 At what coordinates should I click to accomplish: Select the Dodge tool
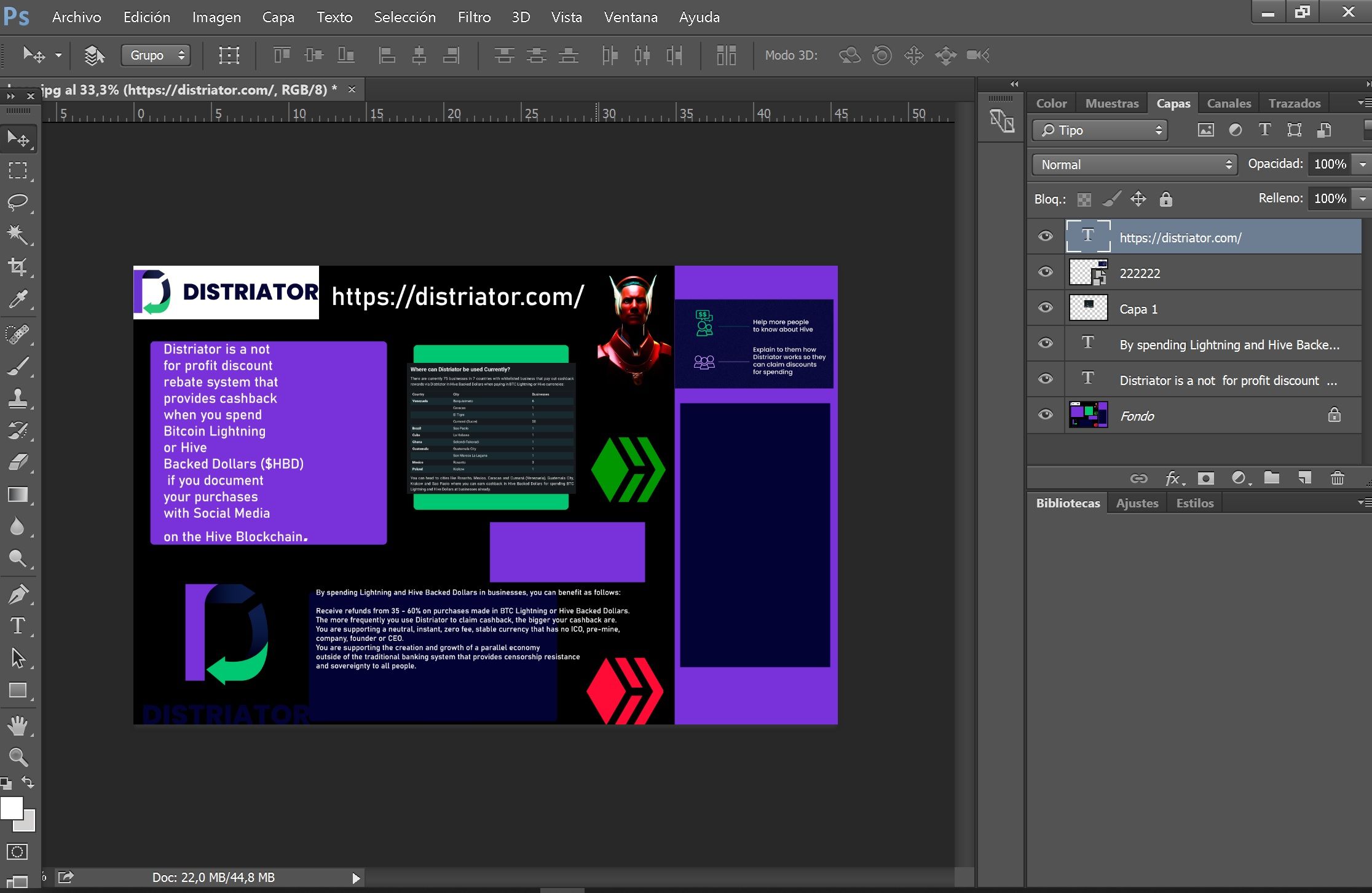18,558
